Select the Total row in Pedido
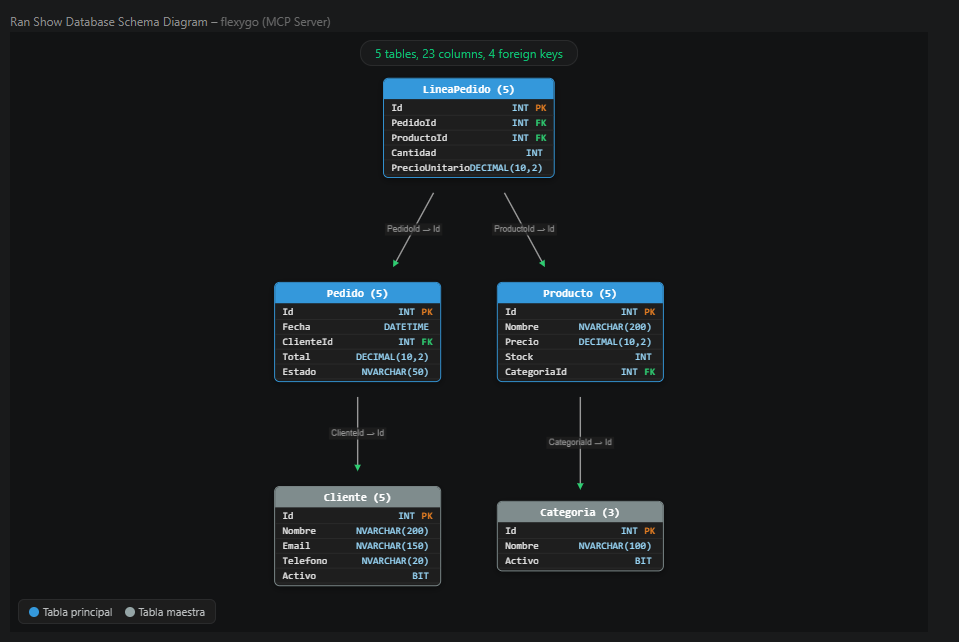This screenshot has height=642, width=959. [357, 357]
